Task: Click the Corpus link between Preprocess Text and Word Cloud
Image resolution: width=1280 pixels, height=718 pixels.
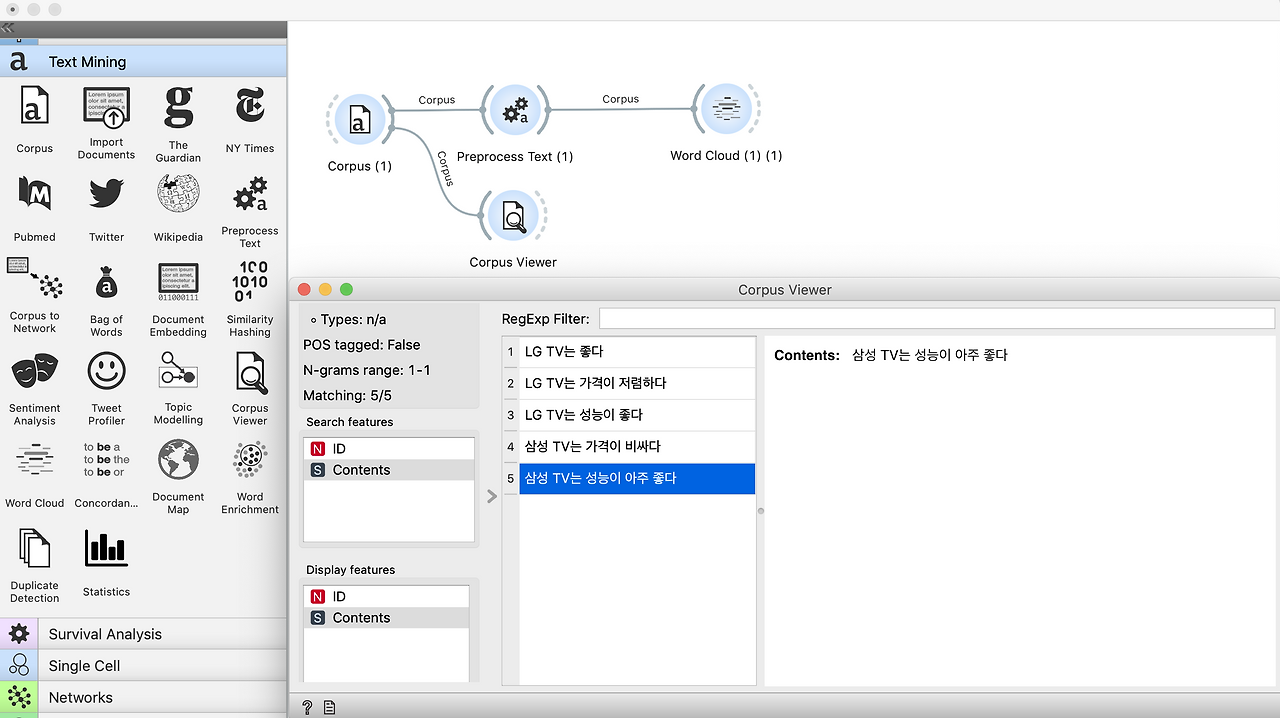Action: [x=620, y=99]
